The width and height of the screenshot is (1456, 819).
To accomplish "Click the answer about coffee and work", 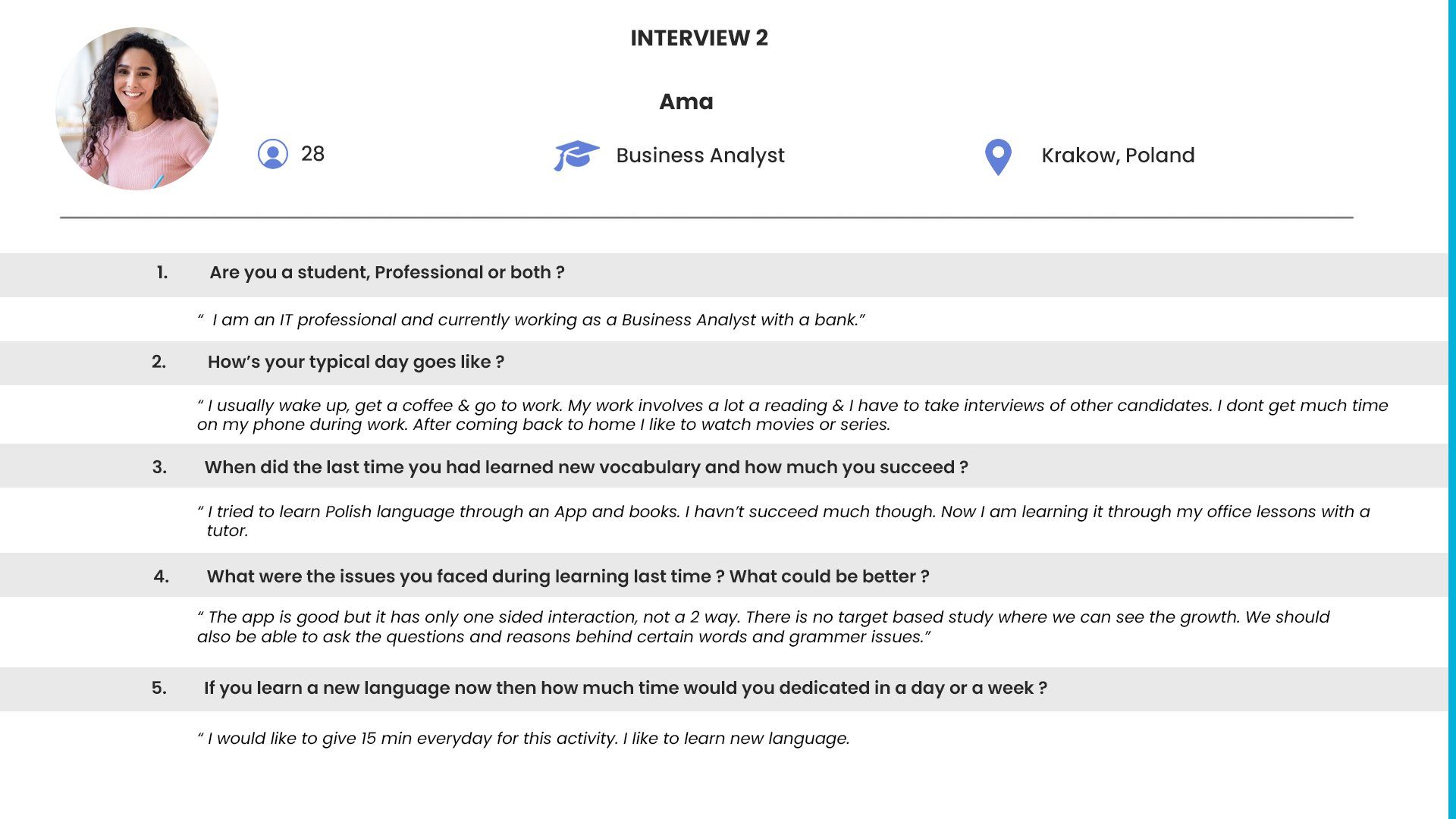I will pos(792,415).
